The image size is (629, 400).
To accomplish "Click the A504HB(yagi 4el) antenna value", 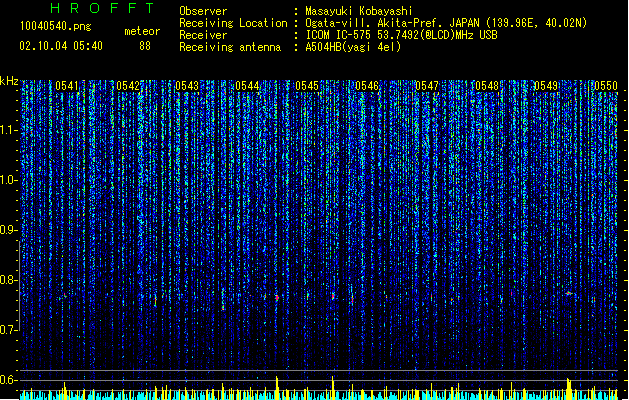I will coord(353,47).
